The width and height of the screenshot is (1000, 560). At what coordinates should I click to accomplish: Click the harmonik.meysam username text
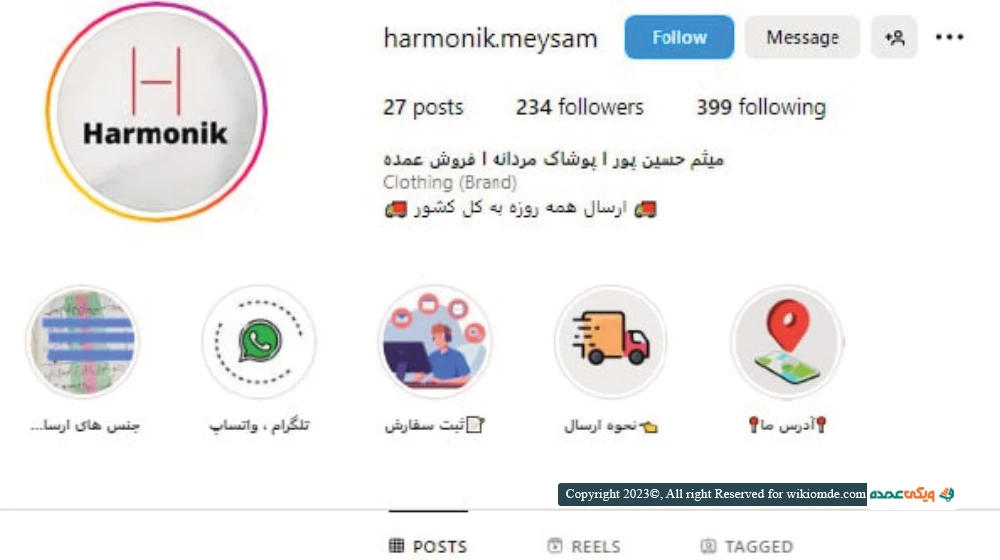click(x=490, y=38)
